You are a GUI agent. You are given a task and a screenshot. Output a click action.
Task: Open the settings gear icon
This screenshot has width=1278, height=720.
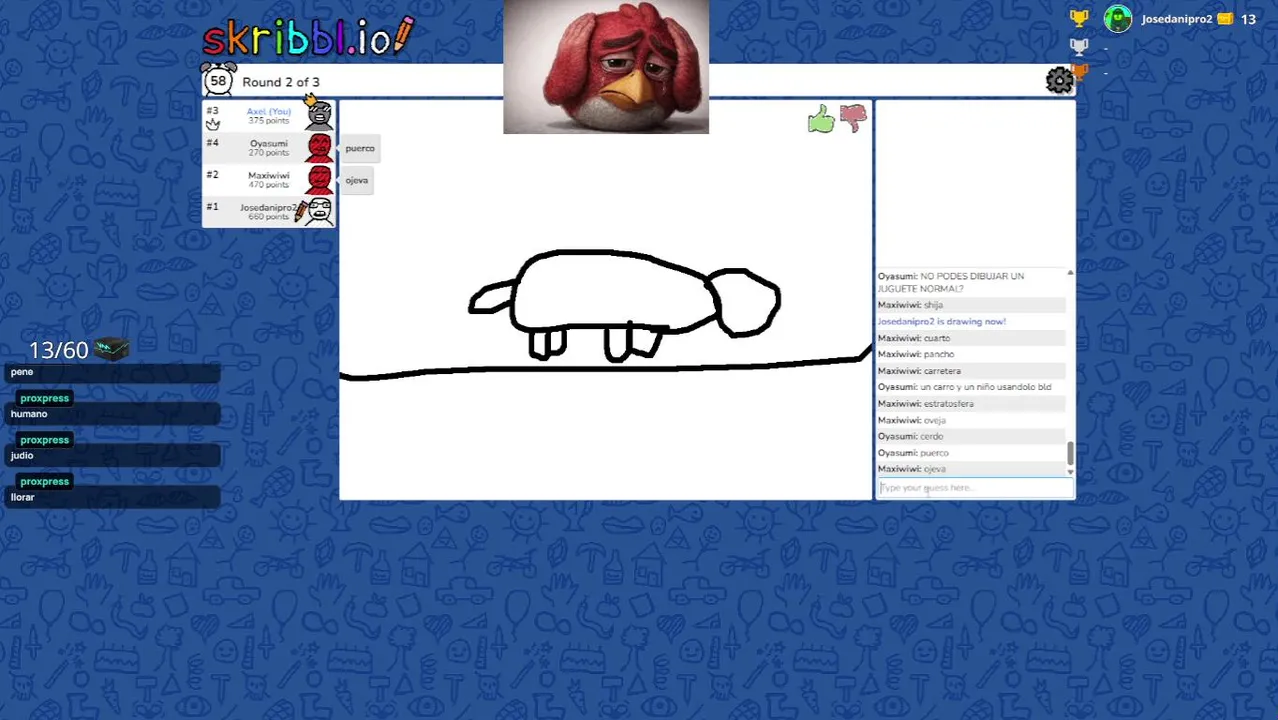click(x=1059, y=80)
